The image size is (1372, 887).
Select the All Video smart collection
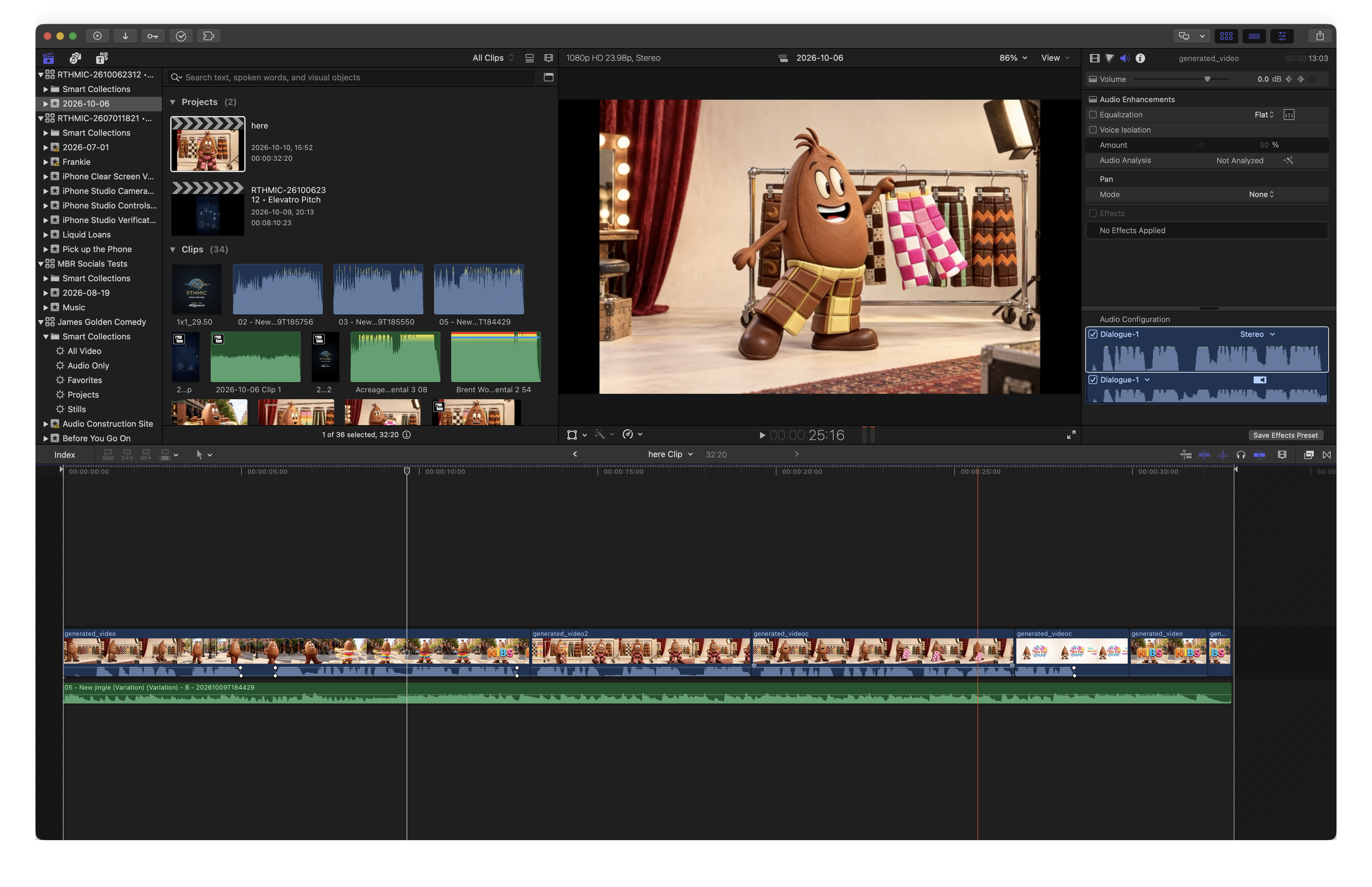[x=84, y=351]
